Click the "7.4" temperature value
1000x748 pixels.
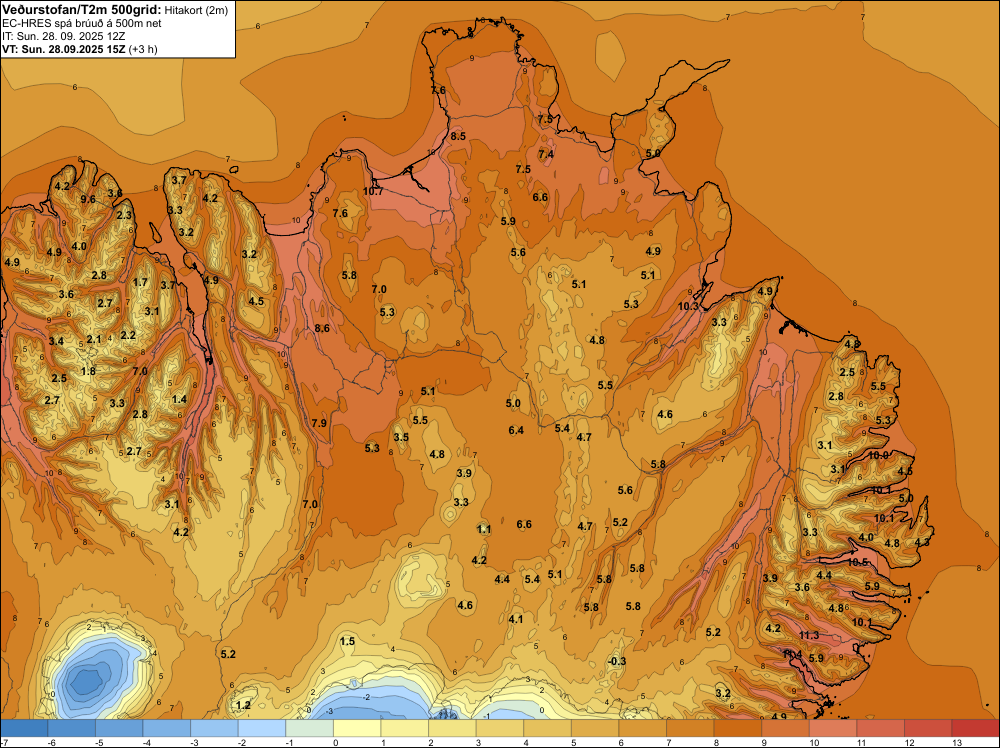546,154
